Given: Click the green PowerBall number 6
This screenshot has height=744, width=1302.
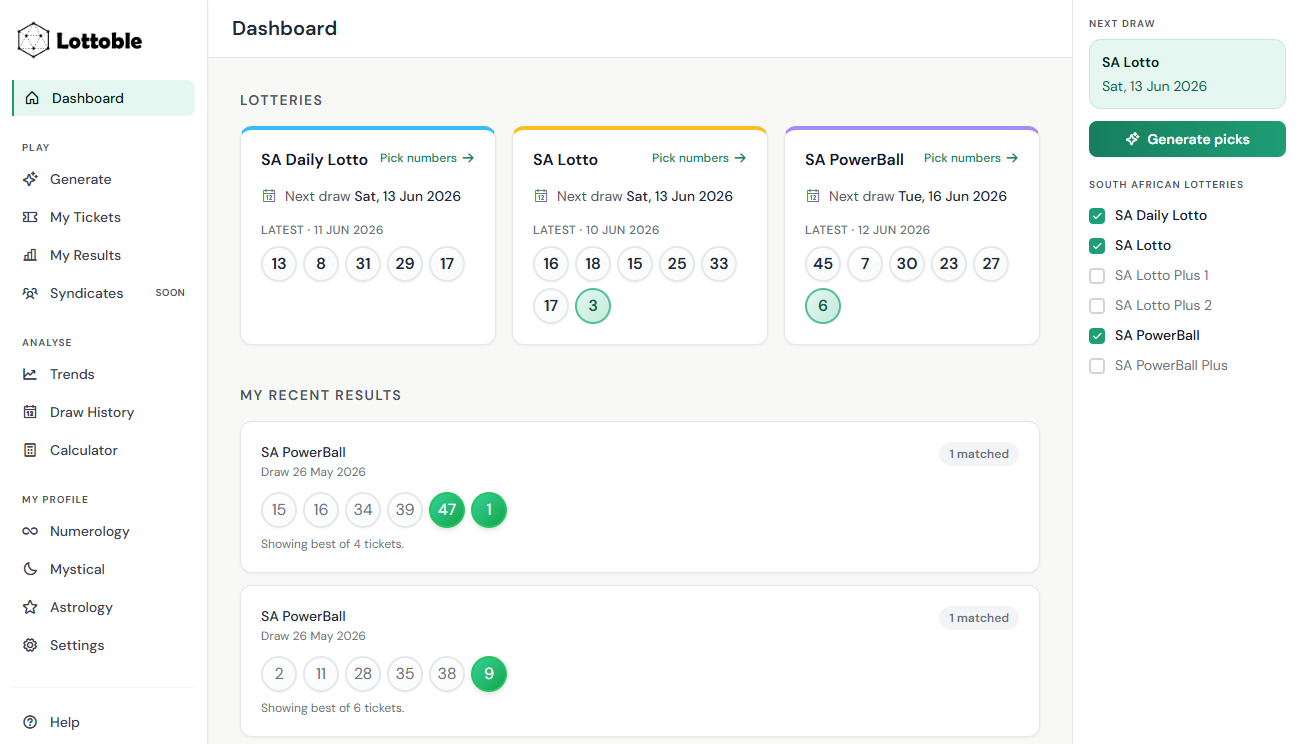Looking at the screenshot, I should (823, 306).
